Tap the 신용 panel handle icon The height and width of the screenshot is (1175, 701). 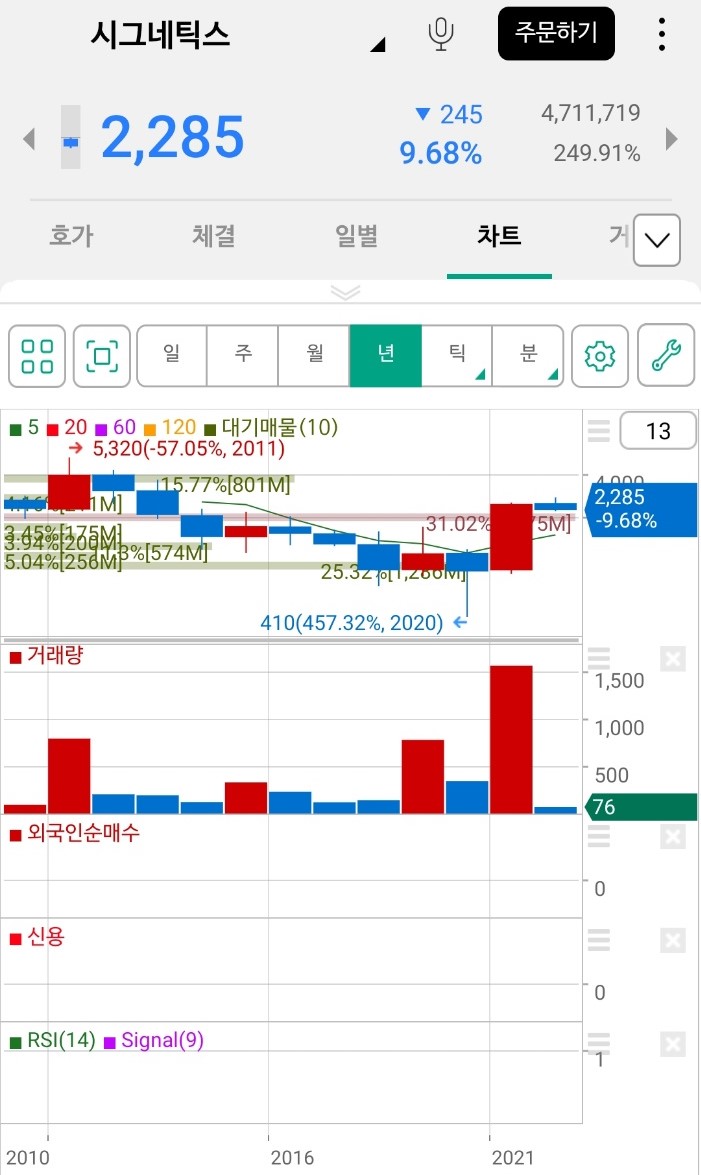click(598, 940)
